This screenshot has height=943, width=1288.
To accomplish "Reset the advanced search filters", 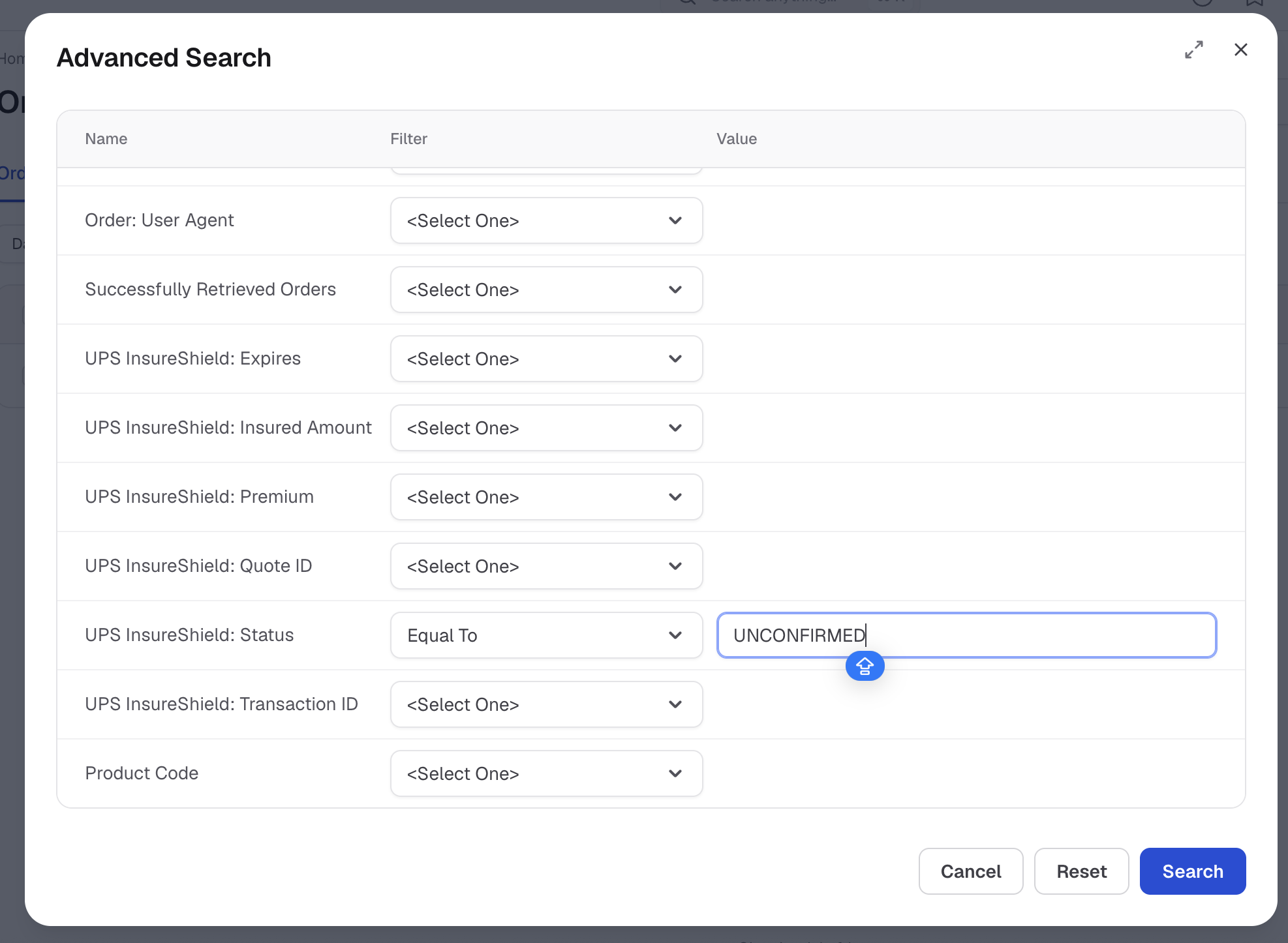I will pos(1082,871).
